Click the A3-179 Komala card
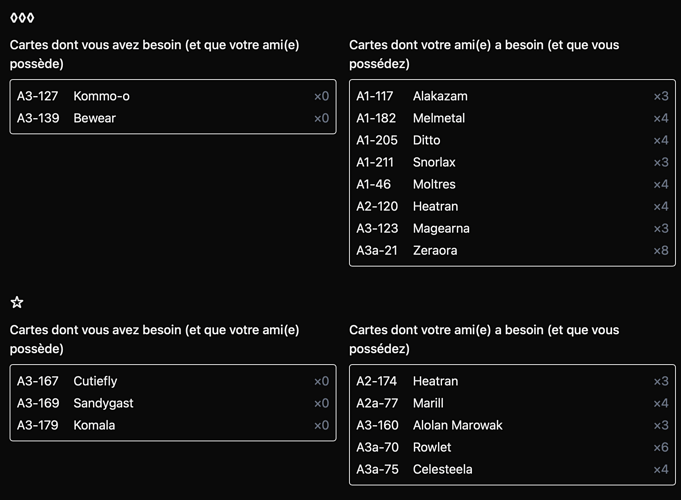Image resolution: width=681 pixels, height=500 pixels. point(173,425)
